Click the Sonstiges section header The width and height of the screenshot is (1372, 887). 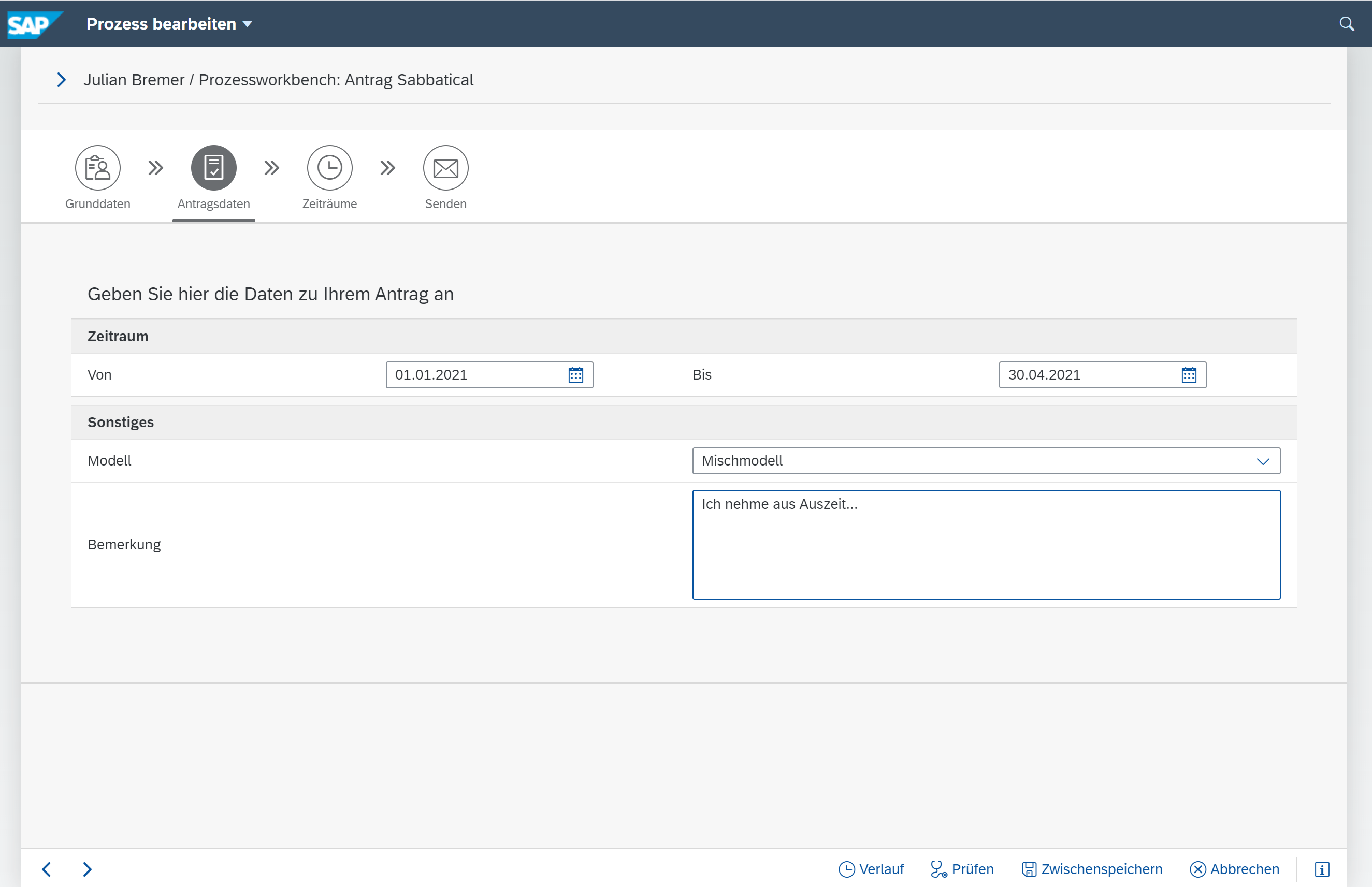684,422
